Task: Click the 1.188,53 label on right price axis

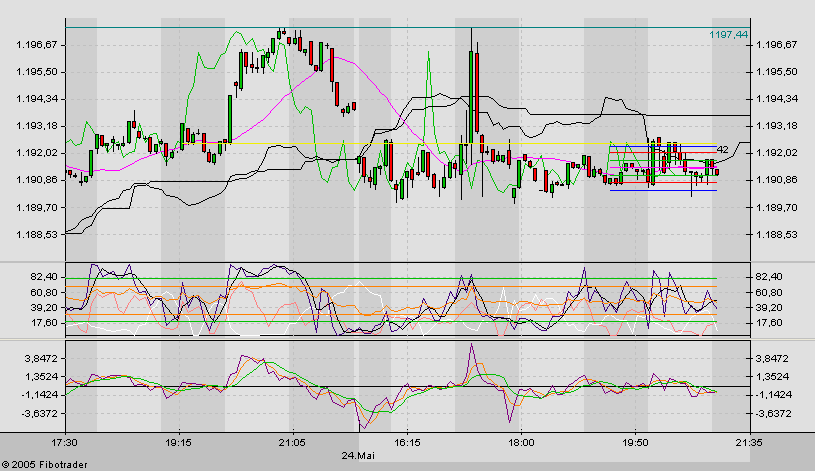Action: pos(776,234)
